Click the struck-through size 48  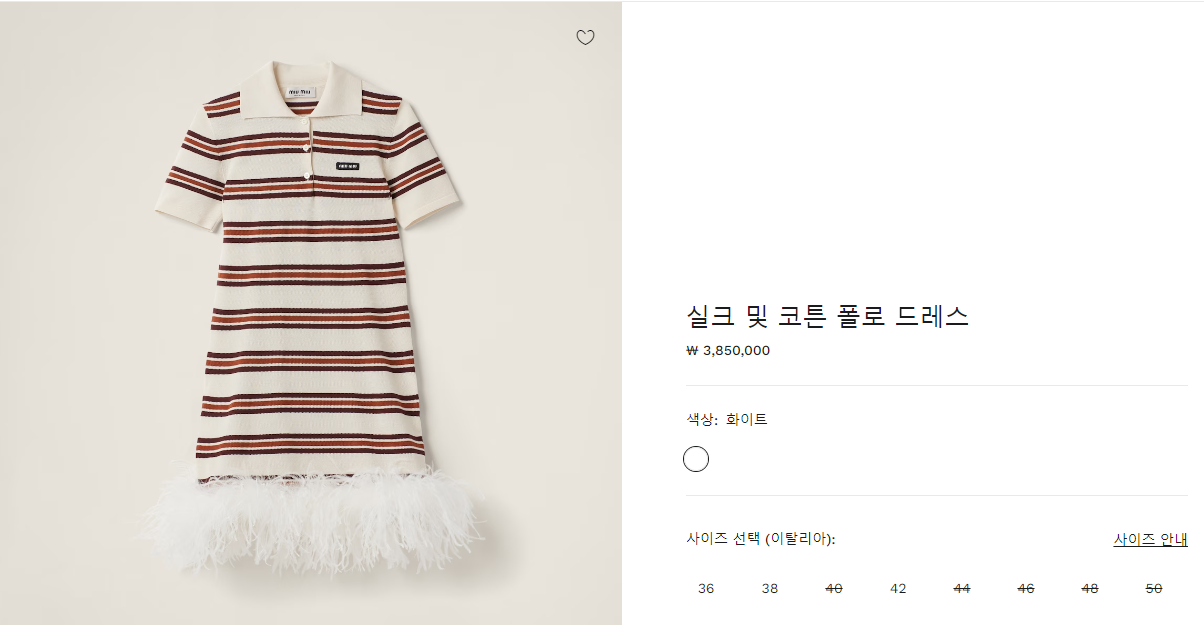(x=1090, y=588)
